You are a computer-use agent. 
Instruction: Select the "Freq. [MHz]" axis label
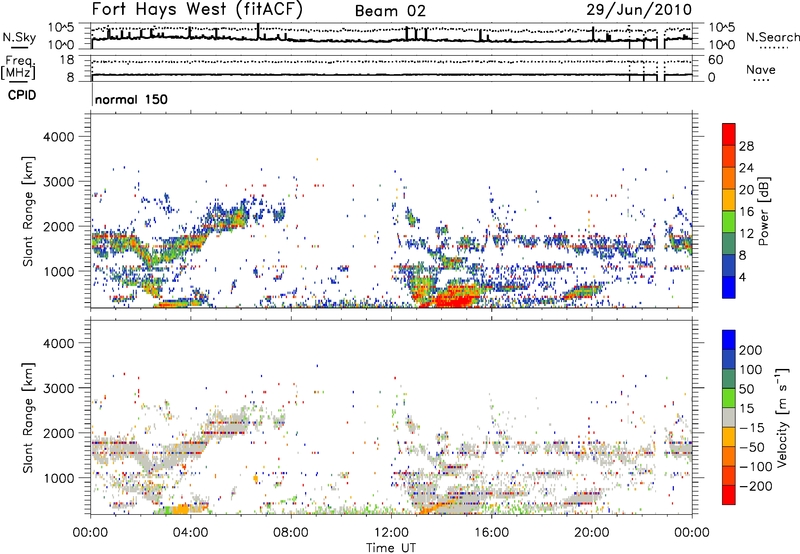[x=18, y=67]
